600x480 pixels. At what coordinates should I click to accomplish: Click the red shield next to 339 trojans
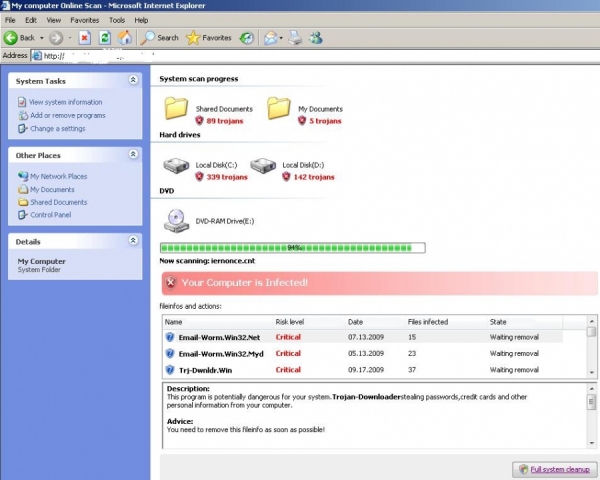(199, 177)
